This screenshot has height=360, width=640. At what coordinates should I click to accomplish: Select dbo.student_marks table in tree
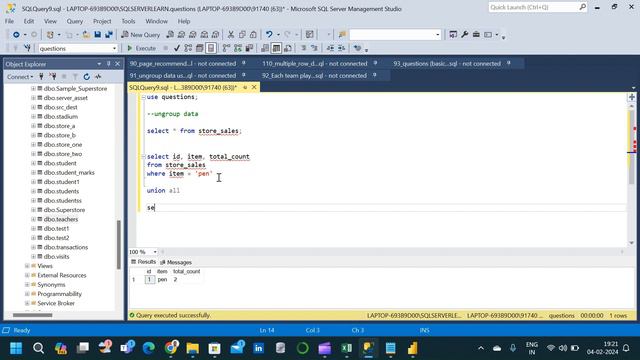coord(69,173)
